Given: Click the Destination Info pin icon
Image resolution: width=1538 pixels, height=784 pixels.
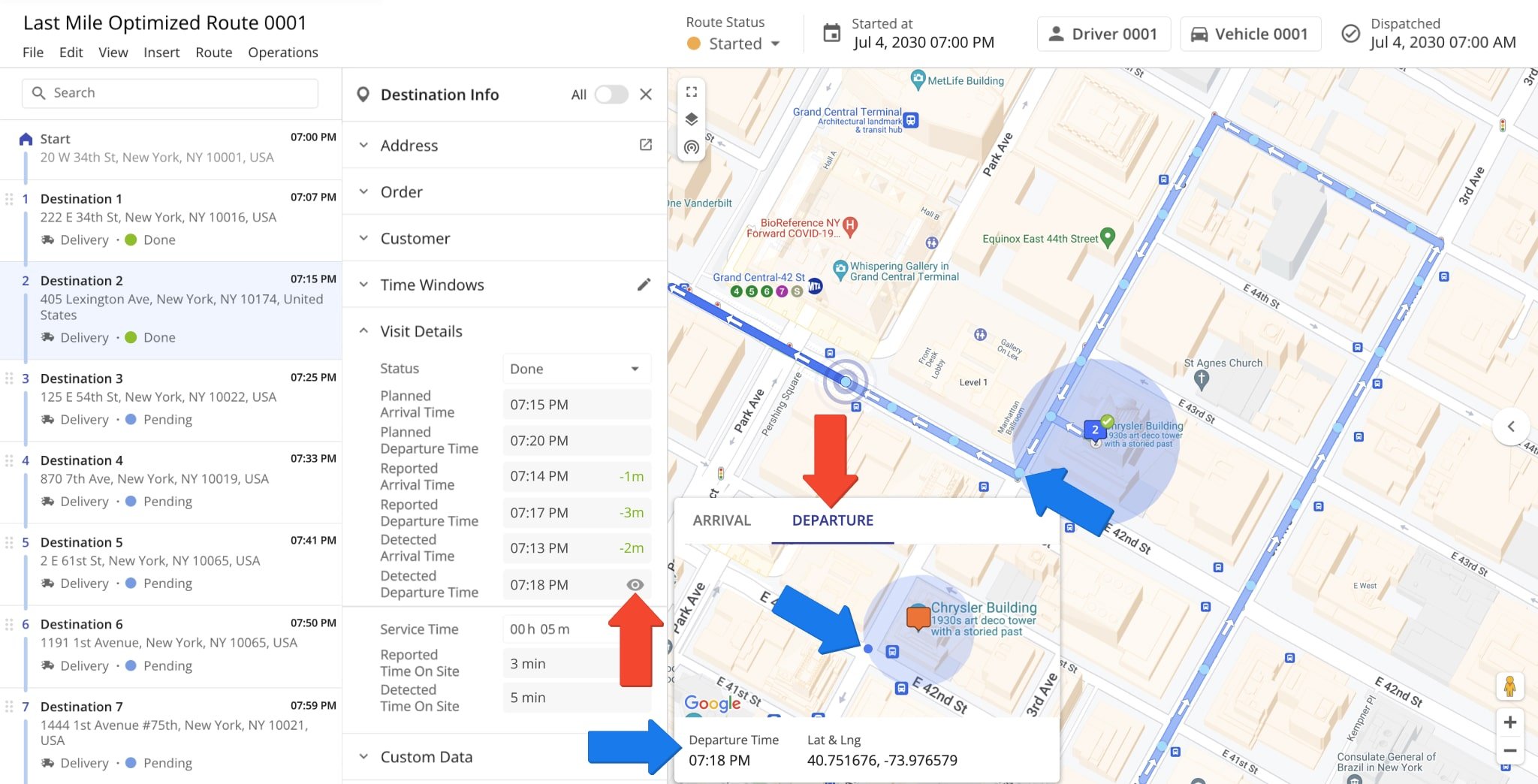Looking at the screenshot, I should click(363, 95).
